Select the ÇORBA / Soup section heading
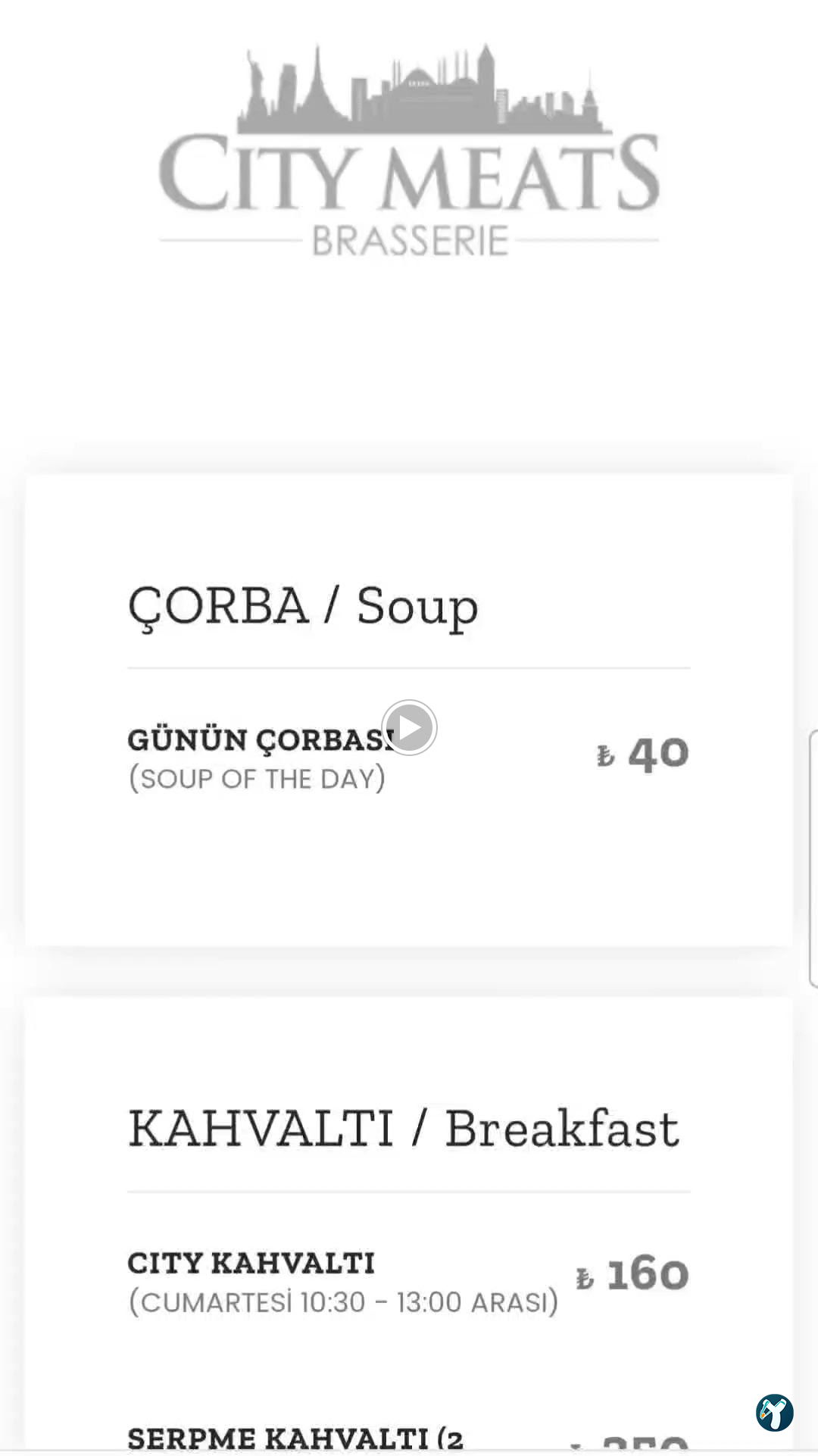Viewport: 818px width, 1456px height. pos(303,608)
